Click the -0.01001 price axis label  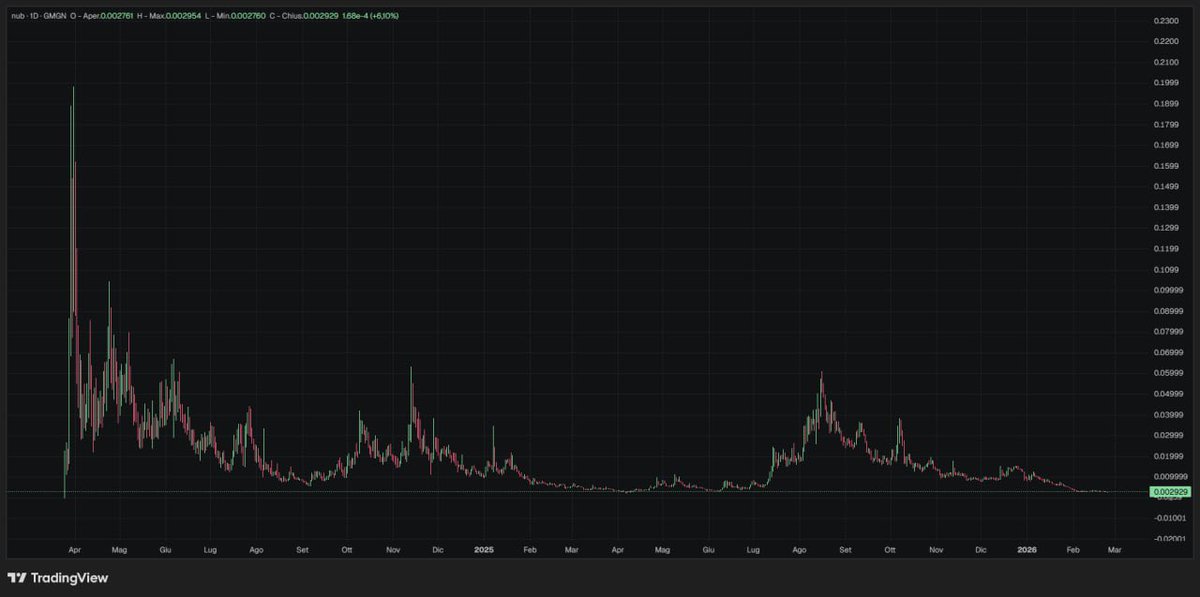1169,517
